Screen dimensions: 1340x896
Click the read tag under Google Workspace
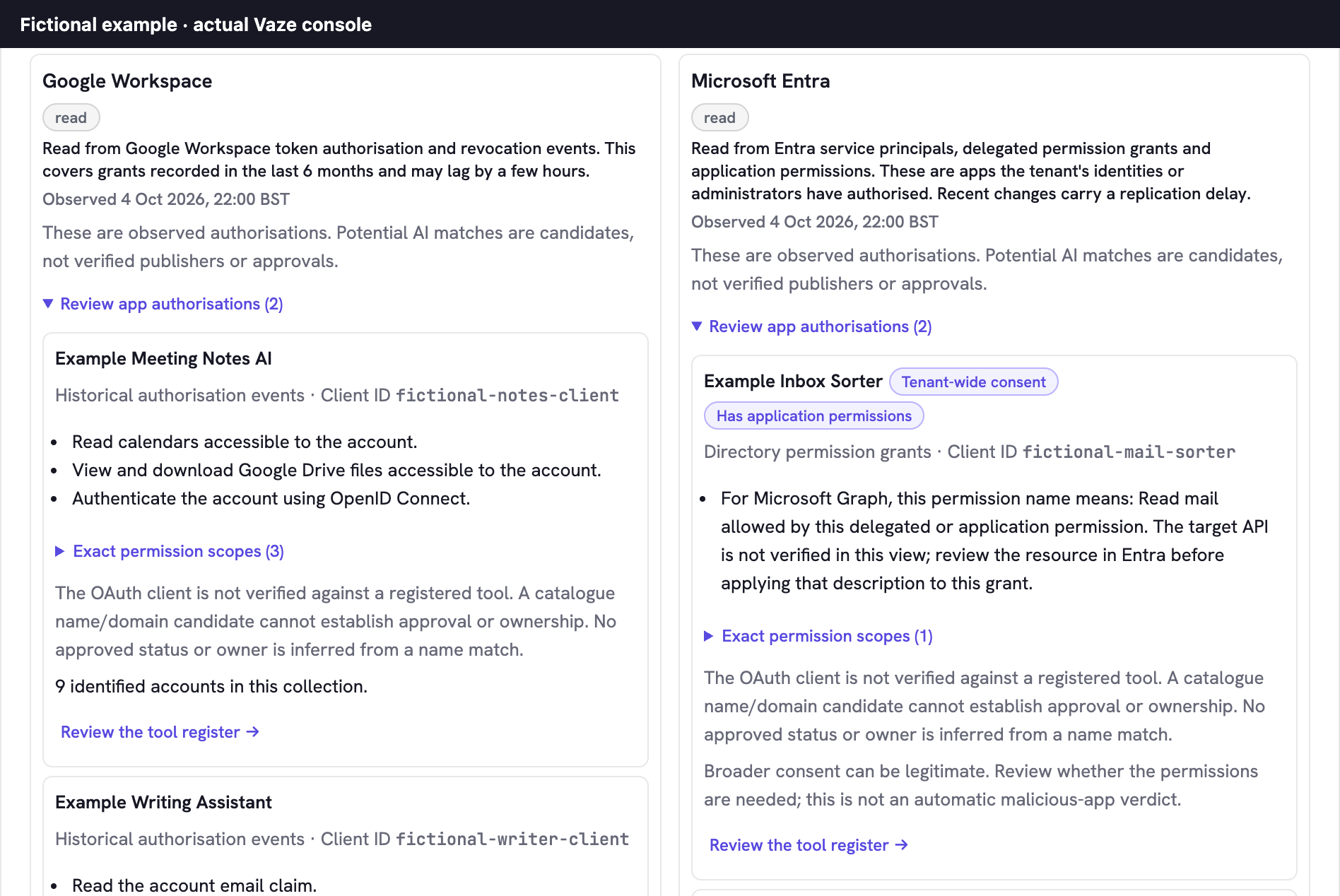click(x=71, y=117)
